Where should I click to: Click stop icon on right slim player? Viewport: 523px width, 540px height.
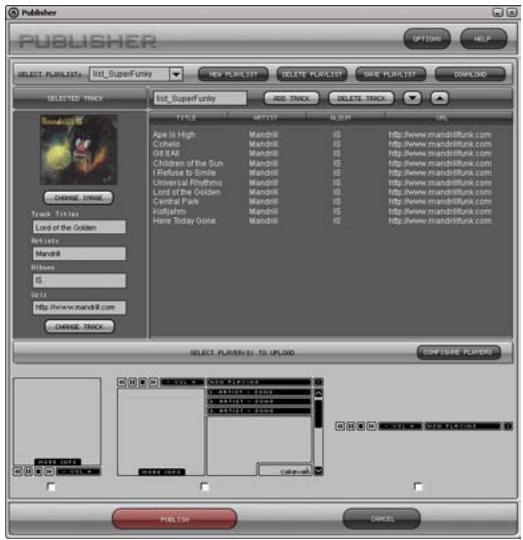pos(361,426)
